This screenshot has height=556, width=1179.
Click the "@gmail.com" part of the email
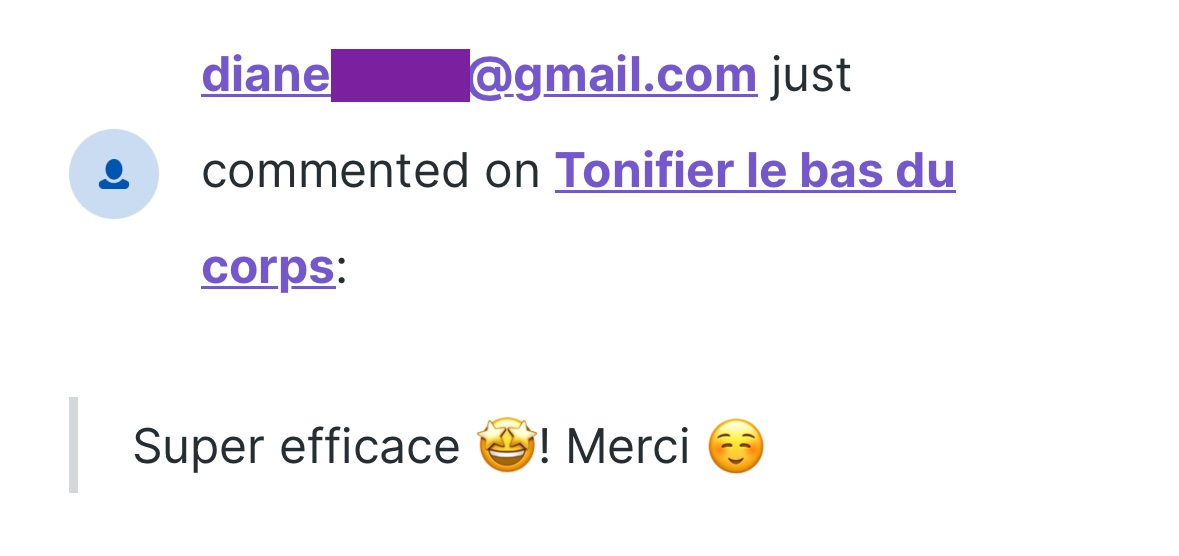coord(613,75)
